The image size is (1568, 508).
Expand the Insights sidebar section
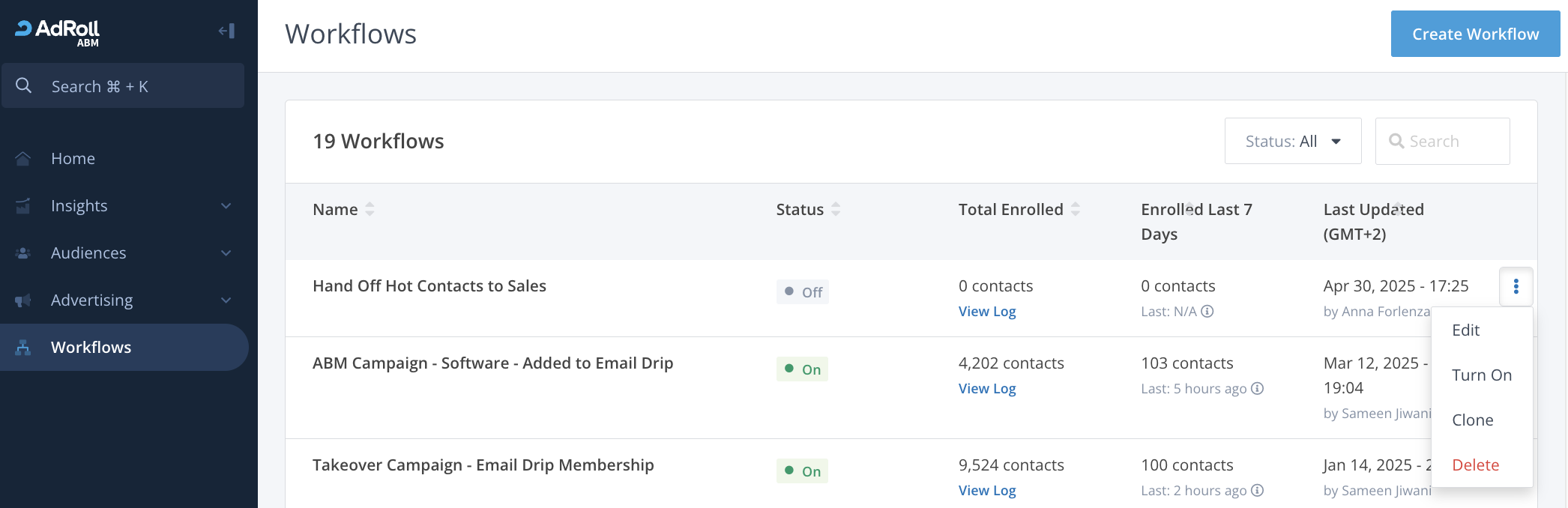(x=226, y=206)
